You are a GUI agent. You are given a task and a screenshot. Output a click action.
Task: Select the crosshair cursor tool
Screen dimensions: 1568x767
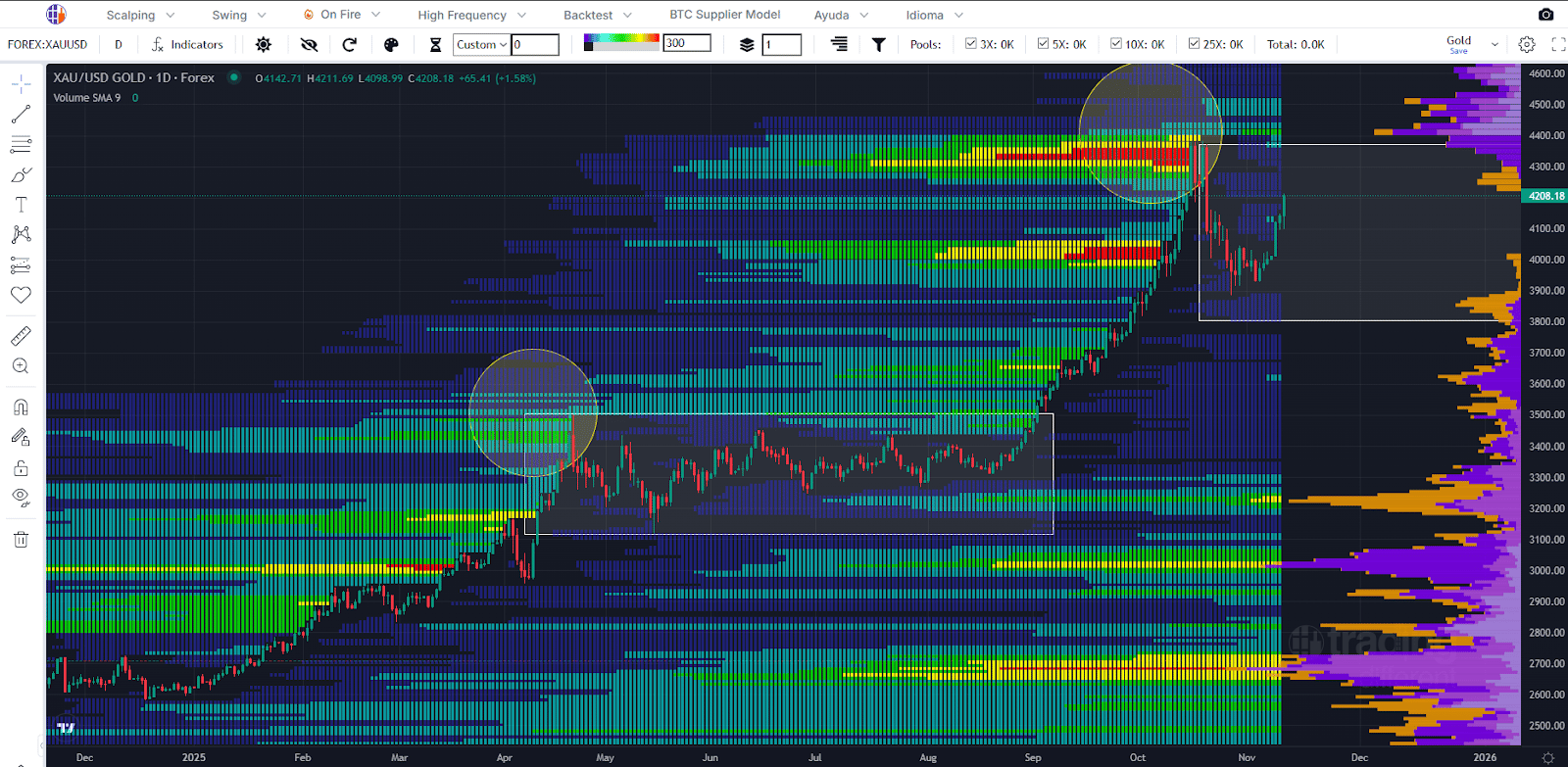(21, 84)
